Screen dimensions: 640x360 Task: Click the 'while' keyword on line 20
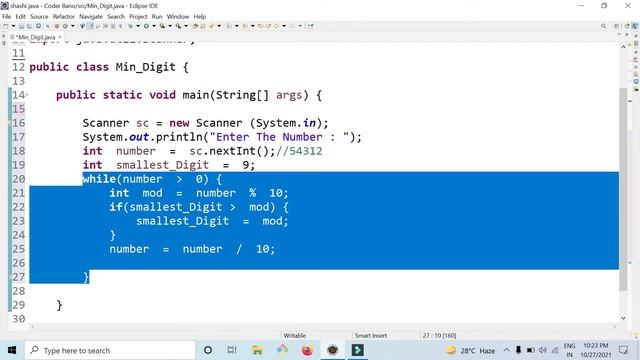coord(99,179)
